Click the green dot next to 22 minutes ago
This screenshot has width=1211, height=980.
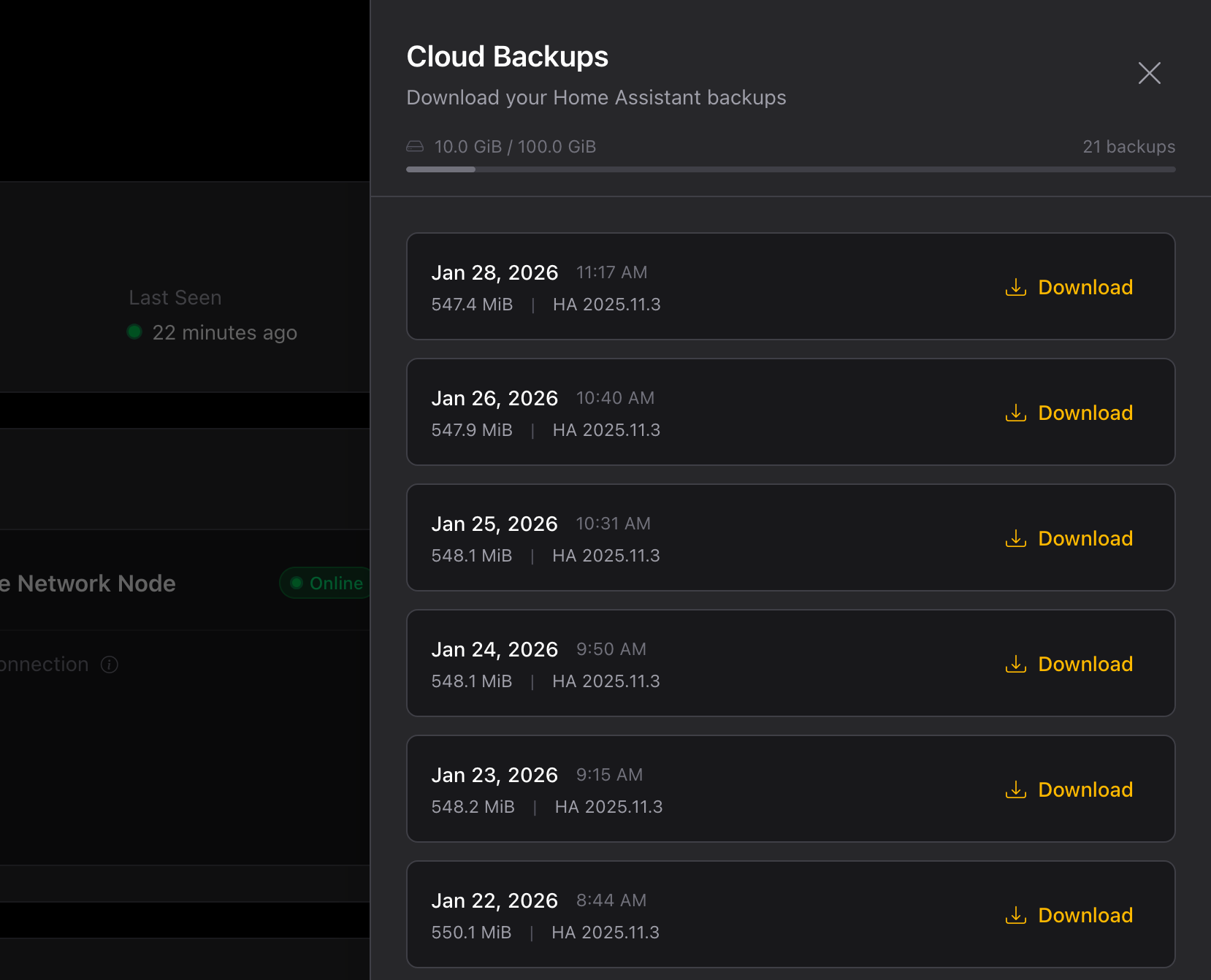coord(134,332)
